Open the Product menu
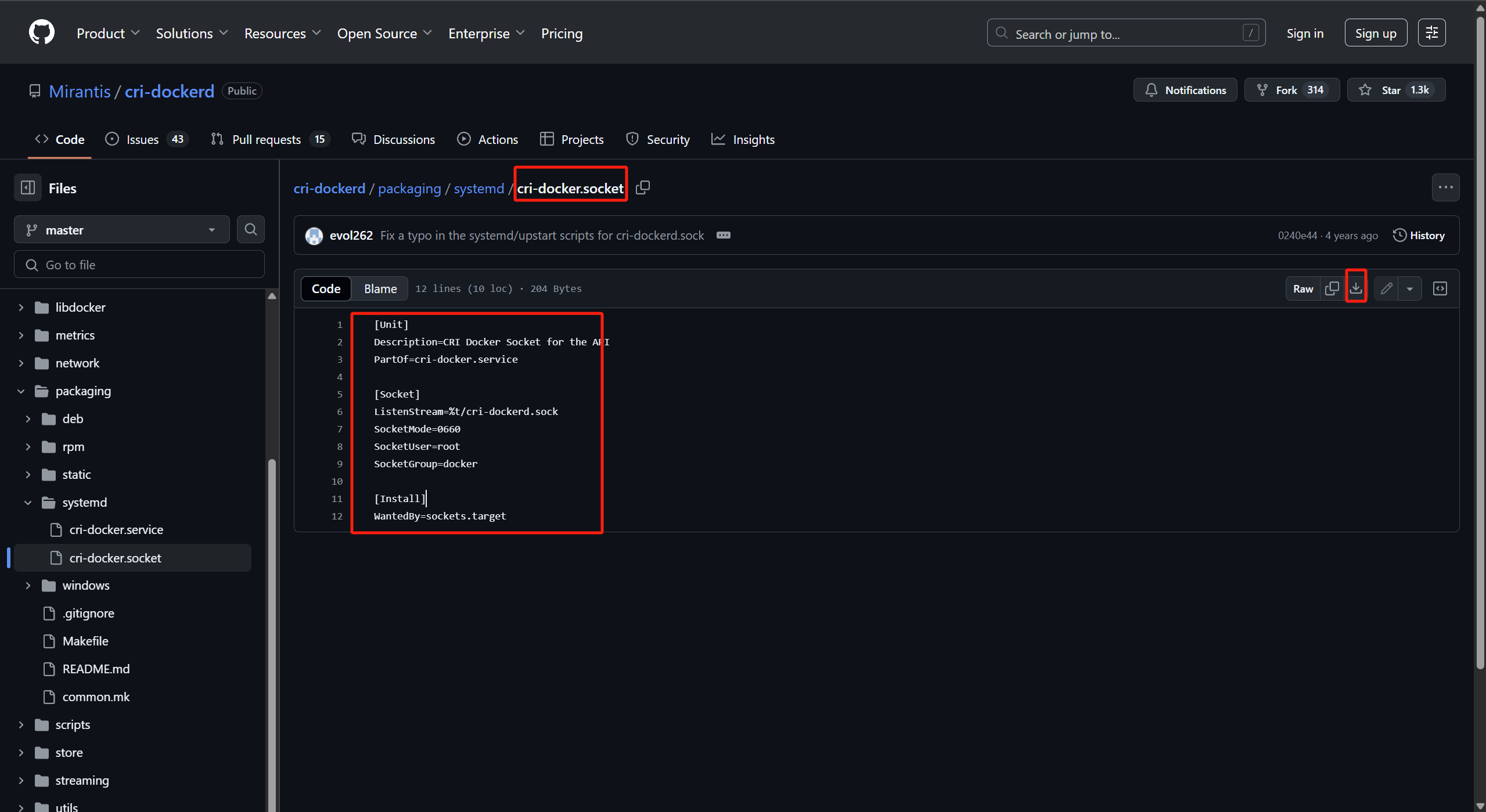The height and width of the screenshot is (812, 1486). tap(108, 33)
